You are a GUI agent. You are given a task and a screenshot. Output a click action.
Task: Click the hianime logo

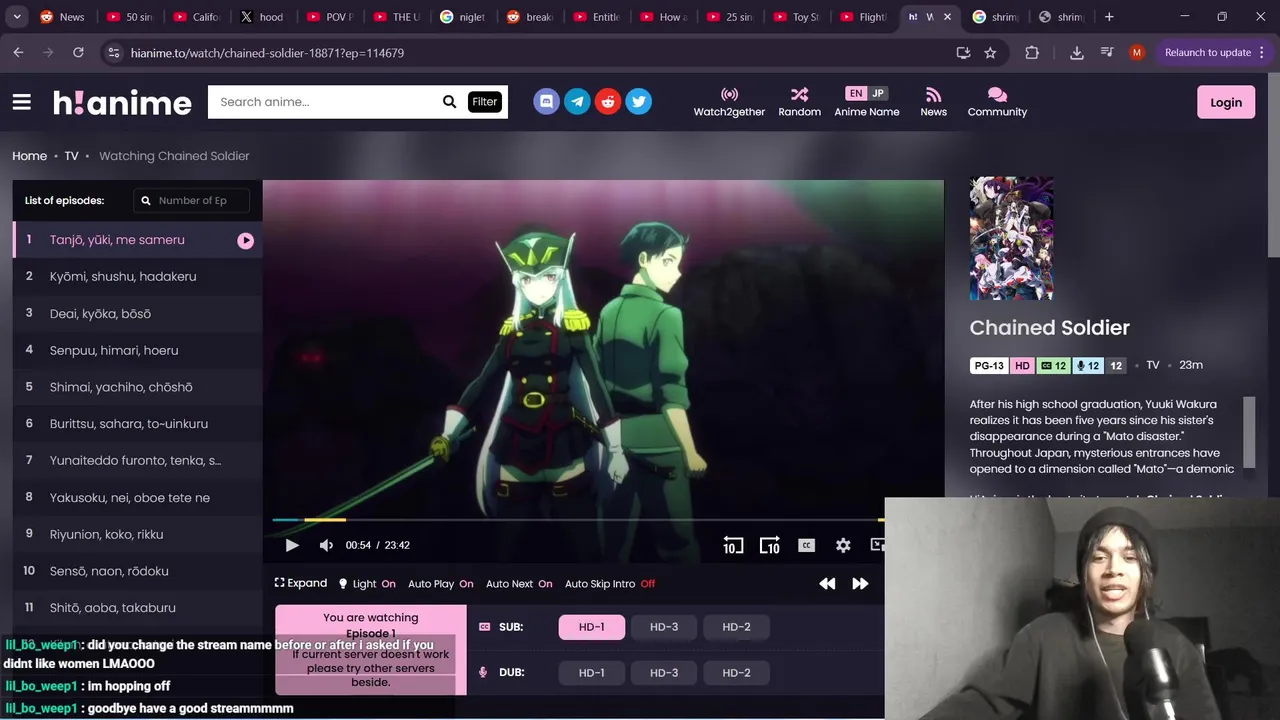122,102
